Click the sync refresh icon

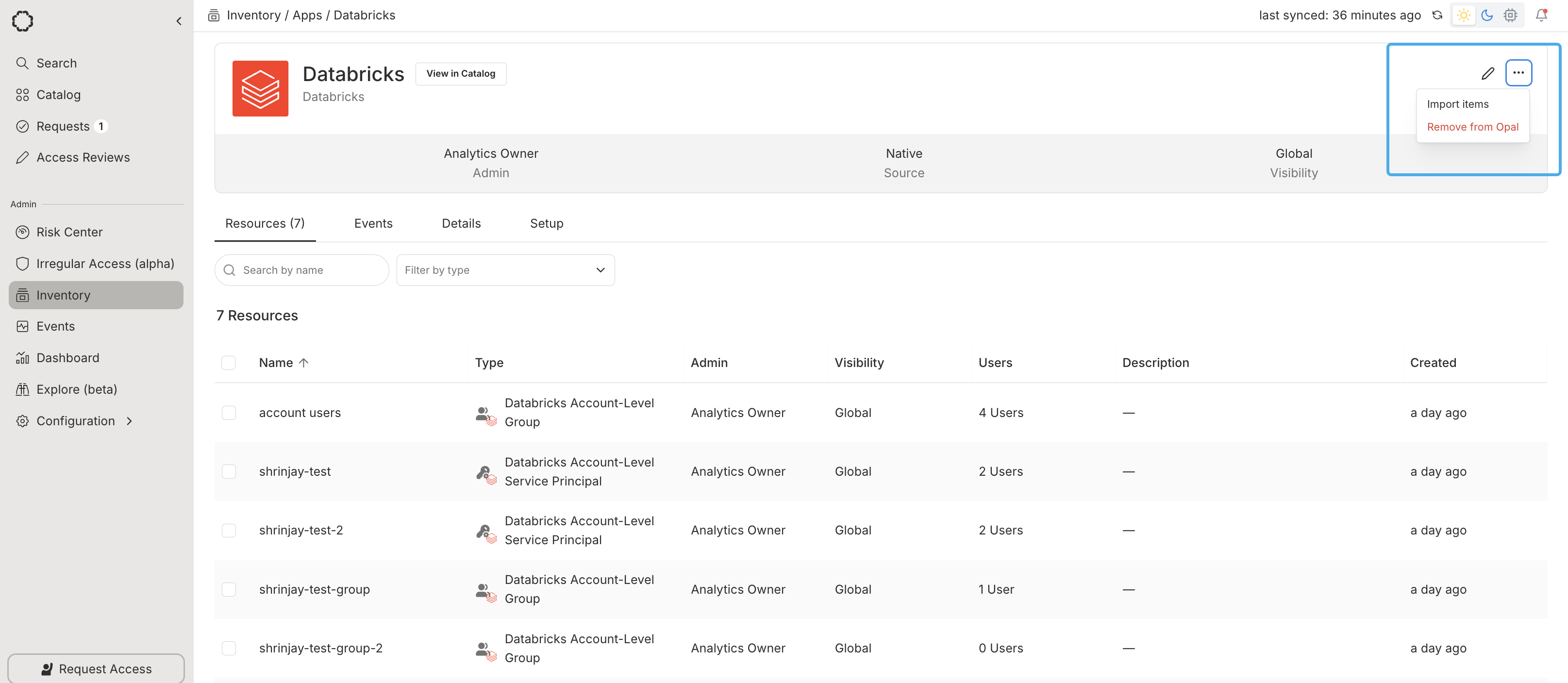point(1437,15)
